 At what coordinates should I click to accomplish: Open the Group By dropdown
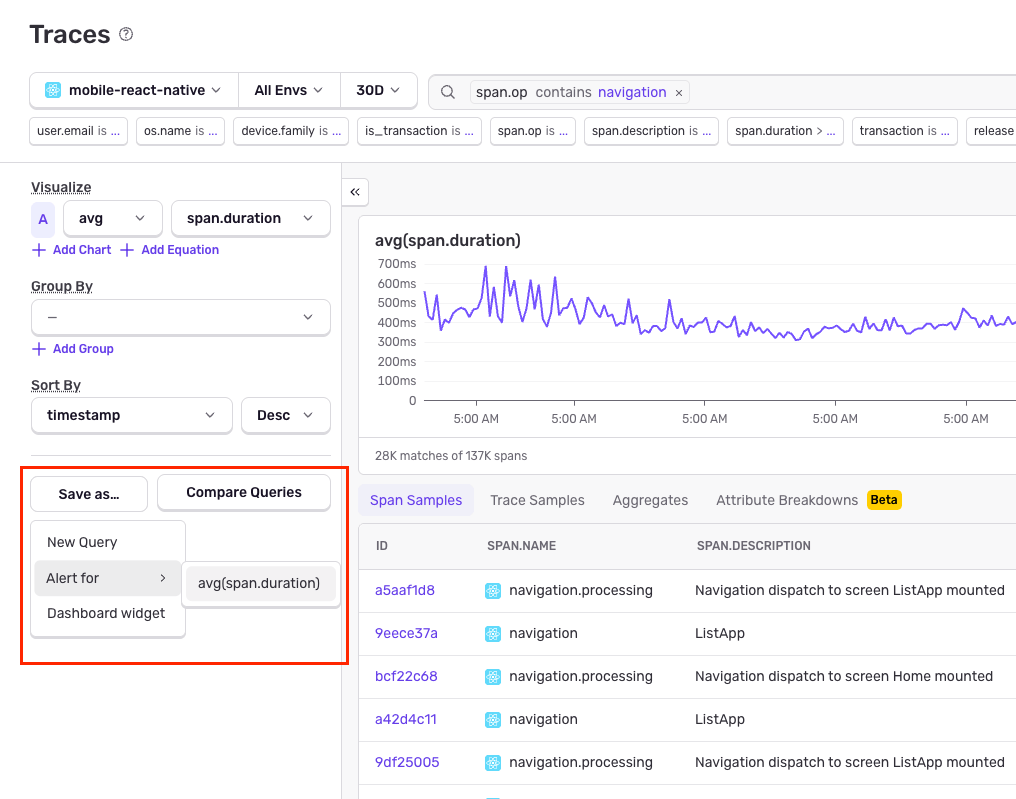[x=180, y=317]
